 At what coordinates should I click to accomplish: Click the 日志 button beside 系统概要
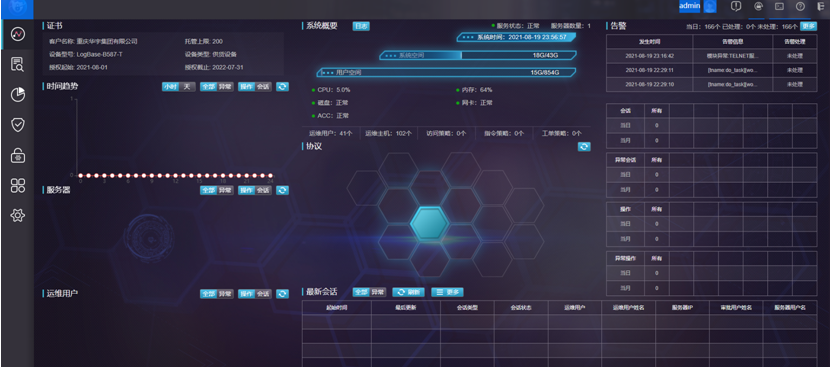[x=361, y=26]
